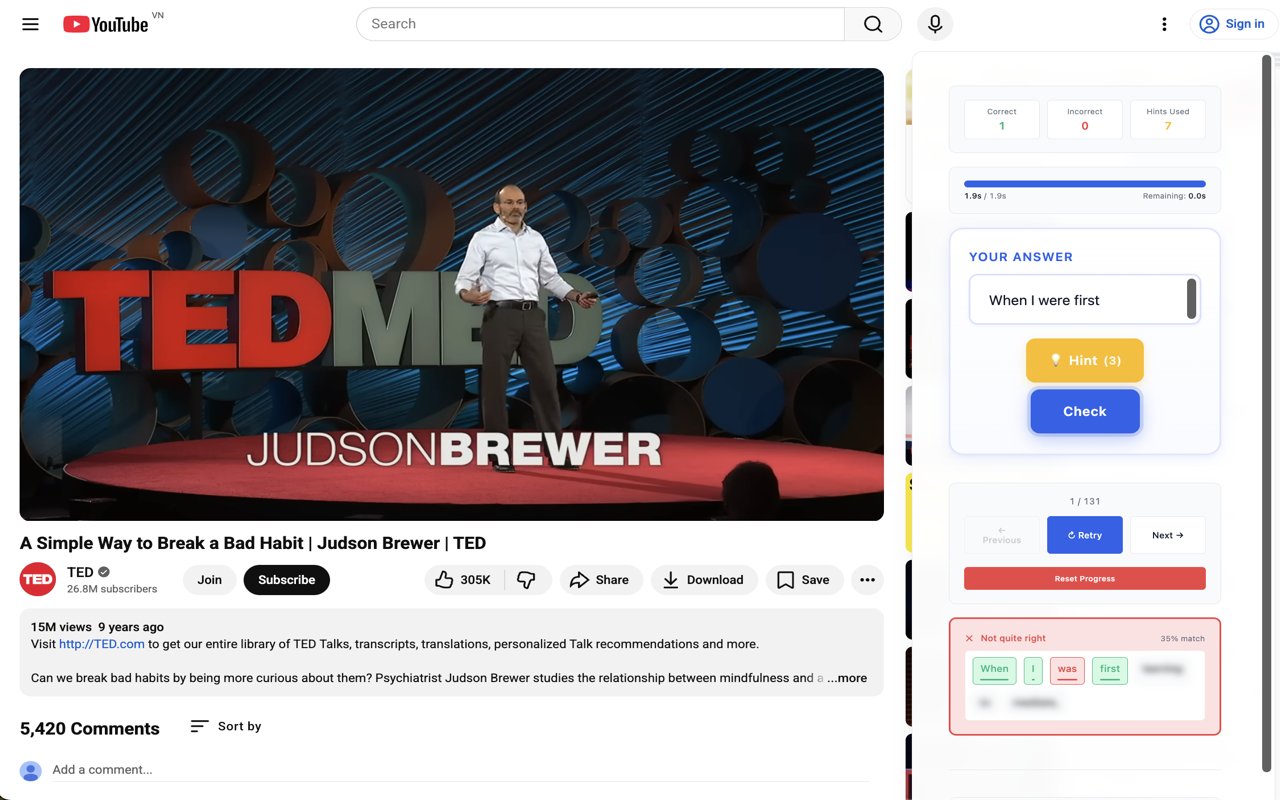Dislike the video with thumbs down

pos(526,580)
